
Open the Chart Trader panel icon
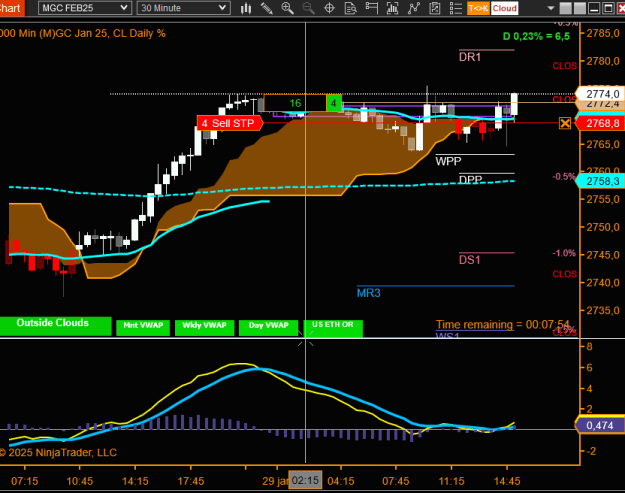[371, 8]
